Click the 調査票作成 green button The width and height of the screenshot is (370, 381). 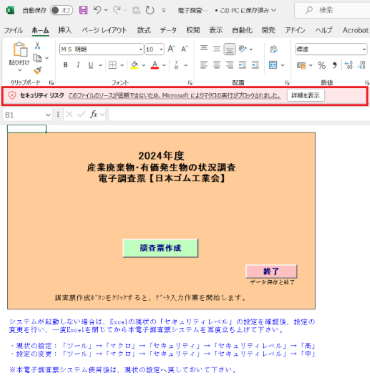[160, 248]
